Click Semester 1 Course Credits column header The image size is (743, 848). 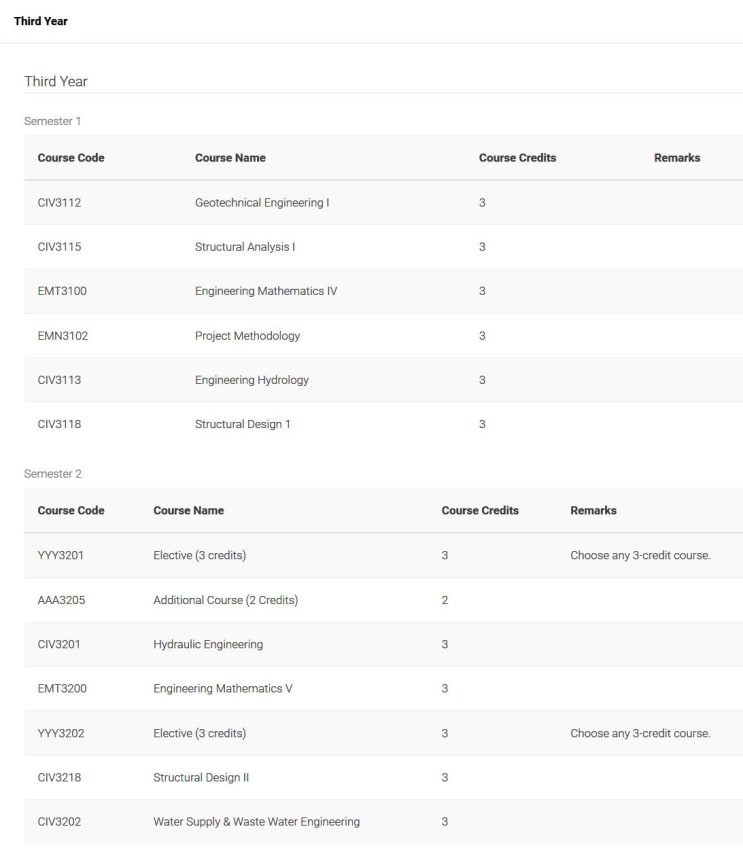click(x=517, y=158)
